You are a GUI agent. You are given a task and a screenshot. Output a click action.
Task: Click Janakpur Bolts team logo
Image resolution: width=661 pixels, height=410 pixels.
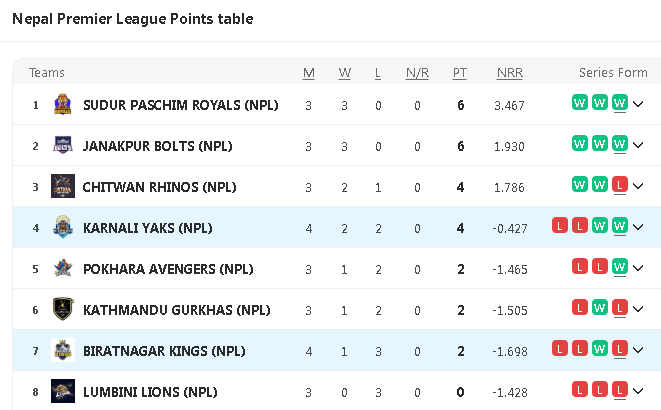pyautogui.click(x=63, y=145)
